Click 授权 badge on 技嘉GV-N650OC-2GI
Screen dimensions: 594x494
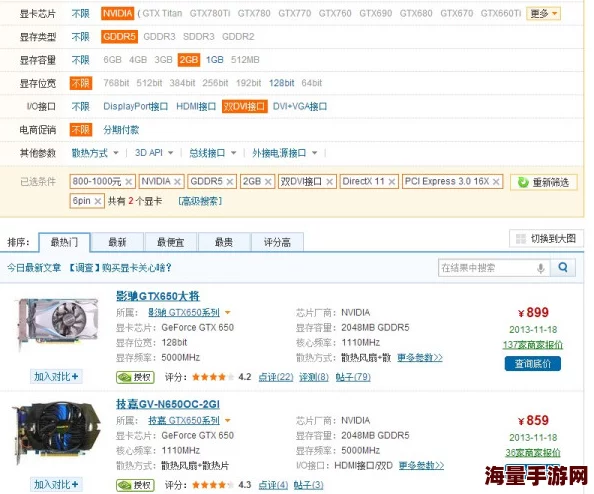coord(135,485)
